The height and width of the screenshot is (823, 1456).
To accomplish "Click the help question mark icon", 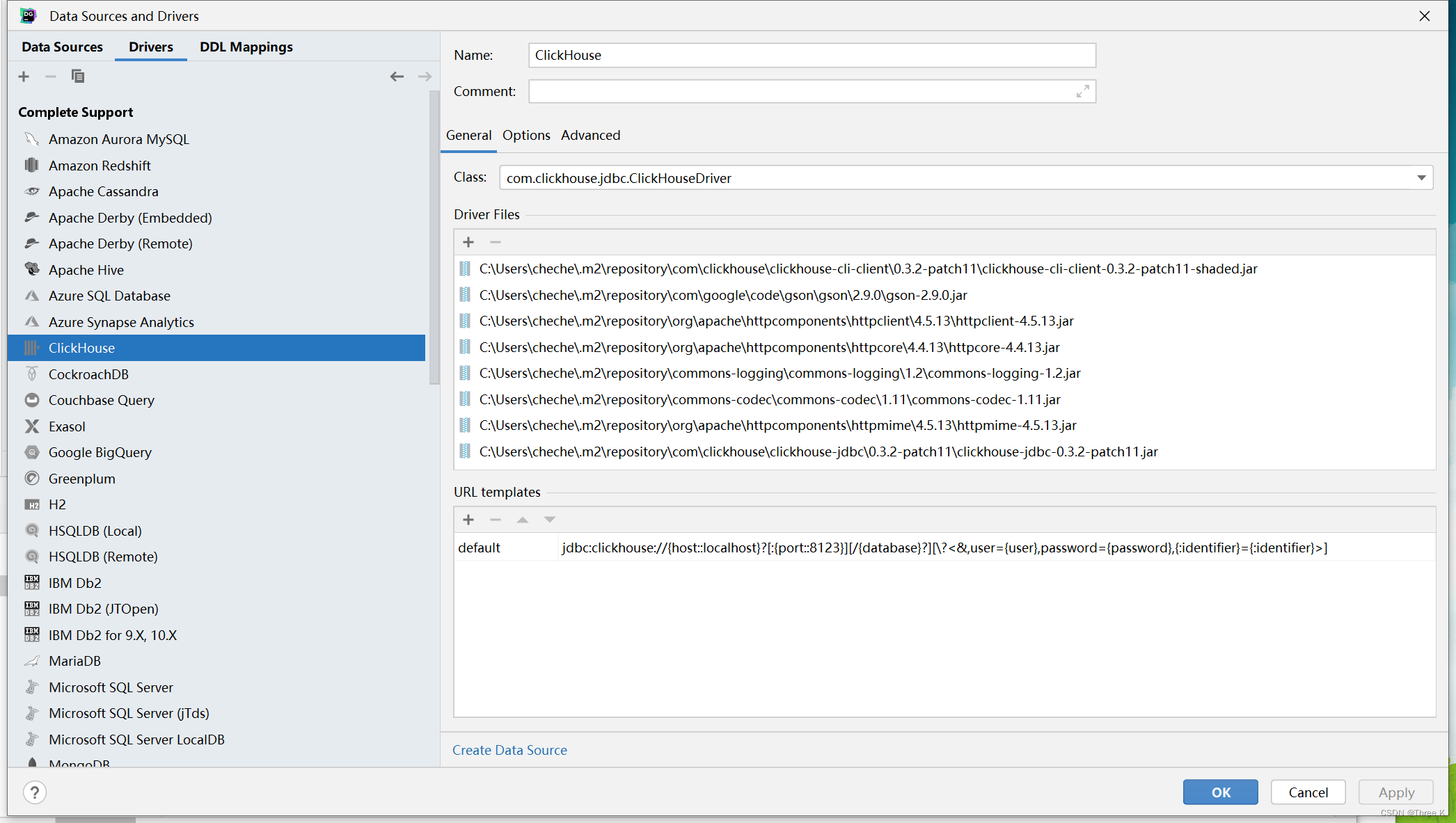I will click(34, 792).
